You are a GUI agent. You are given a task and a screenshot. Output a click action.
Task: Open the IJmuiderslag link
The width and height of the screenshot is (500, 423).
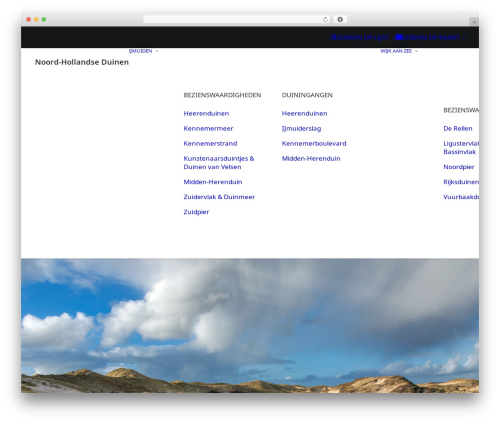click(x=301, y=128)
